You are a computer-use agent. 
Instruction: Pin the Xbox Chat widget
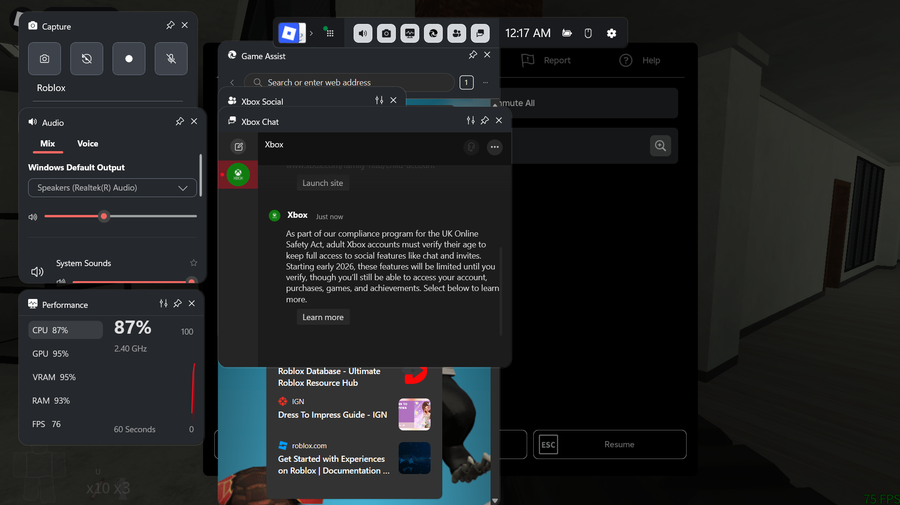[485, 121]
